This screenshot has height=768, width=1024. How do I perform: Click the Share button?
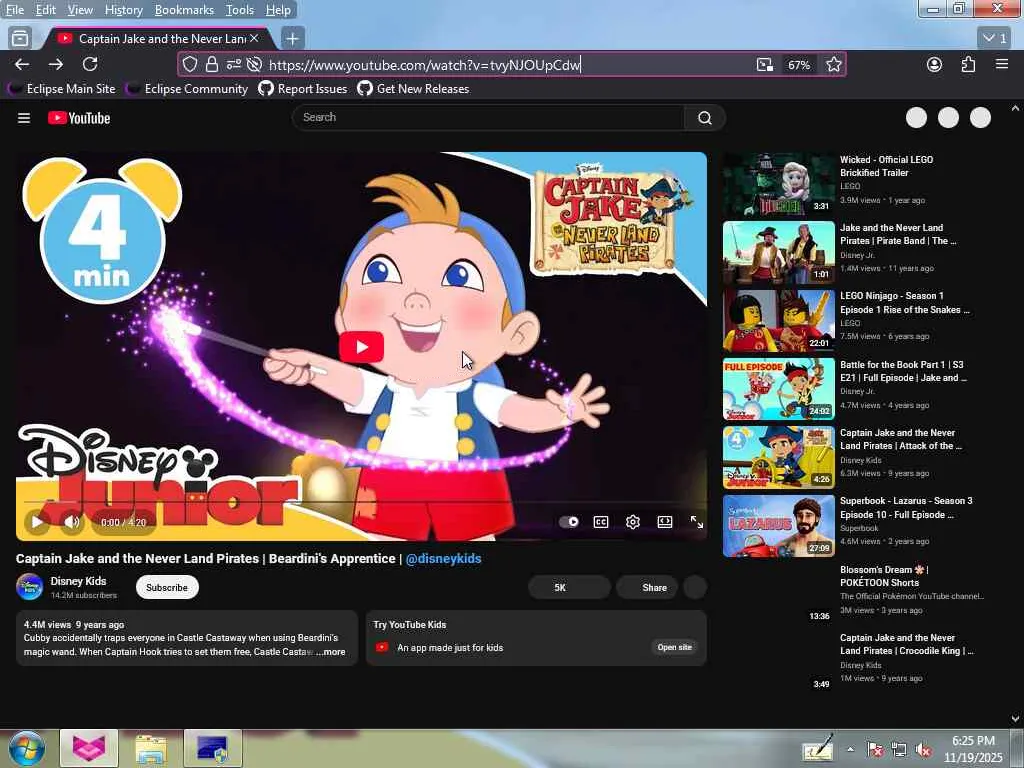(x=647, y=587)
